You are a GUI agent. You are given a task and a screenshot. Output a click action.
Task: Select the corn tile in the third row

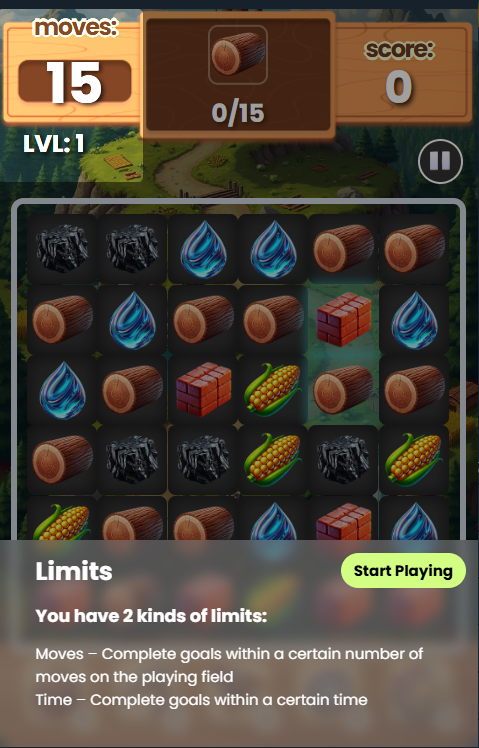click(273, 389)
